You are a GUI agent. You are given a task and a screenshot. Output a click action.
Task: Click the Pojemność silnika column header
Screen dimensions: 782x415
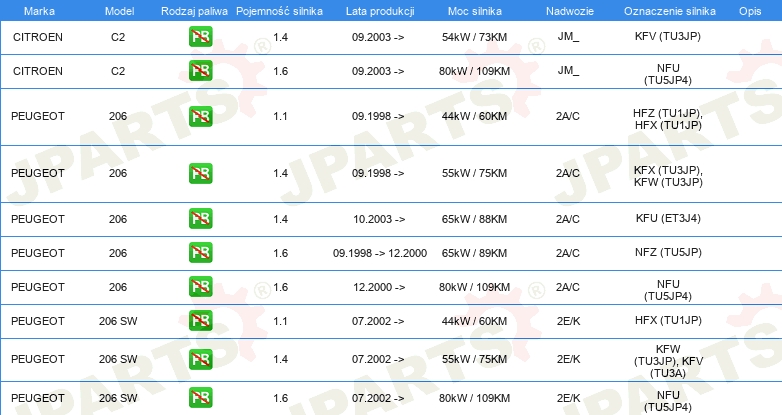(279, 11)
